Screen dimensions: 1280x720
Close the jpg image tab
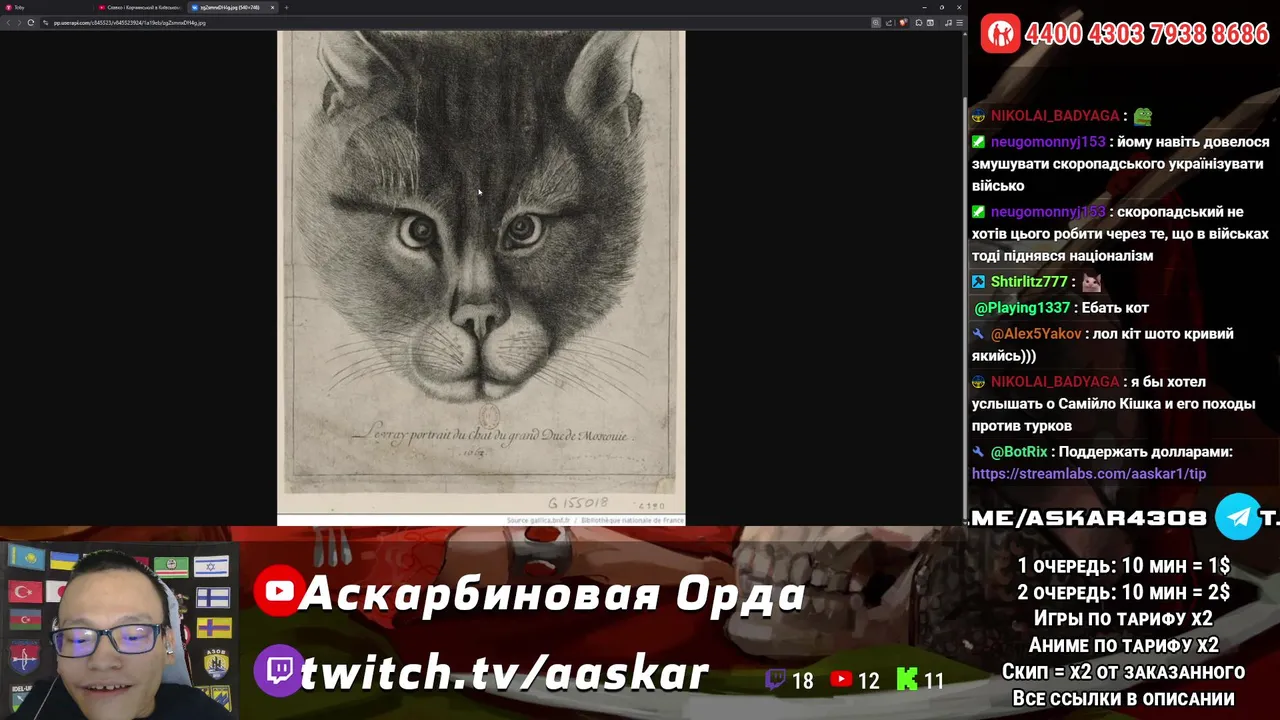272,7
